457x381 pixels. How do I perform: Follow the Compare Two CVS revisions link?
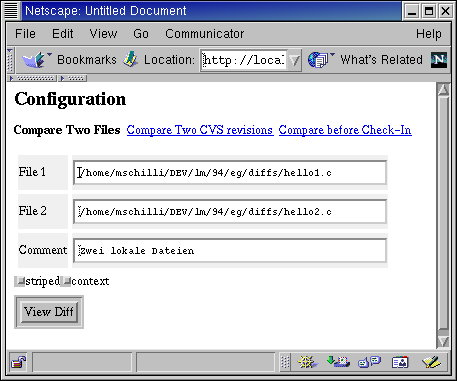[200, 130]
